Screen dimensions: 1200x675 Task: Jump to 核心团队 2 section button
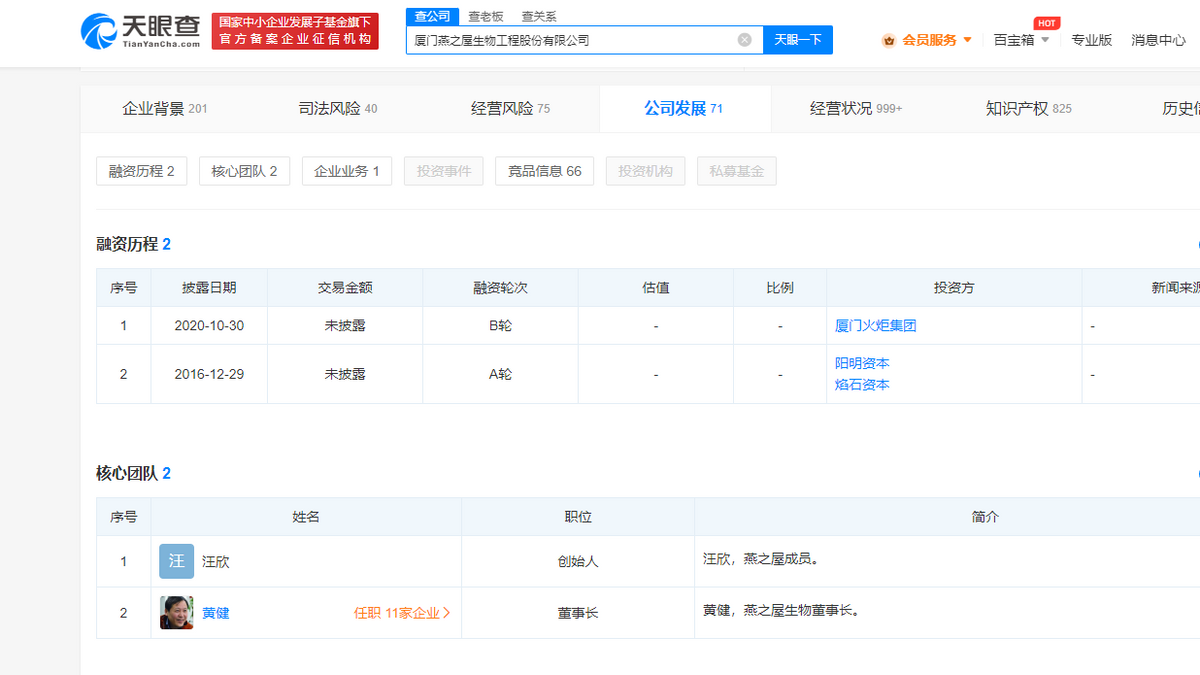click(244, 171)
